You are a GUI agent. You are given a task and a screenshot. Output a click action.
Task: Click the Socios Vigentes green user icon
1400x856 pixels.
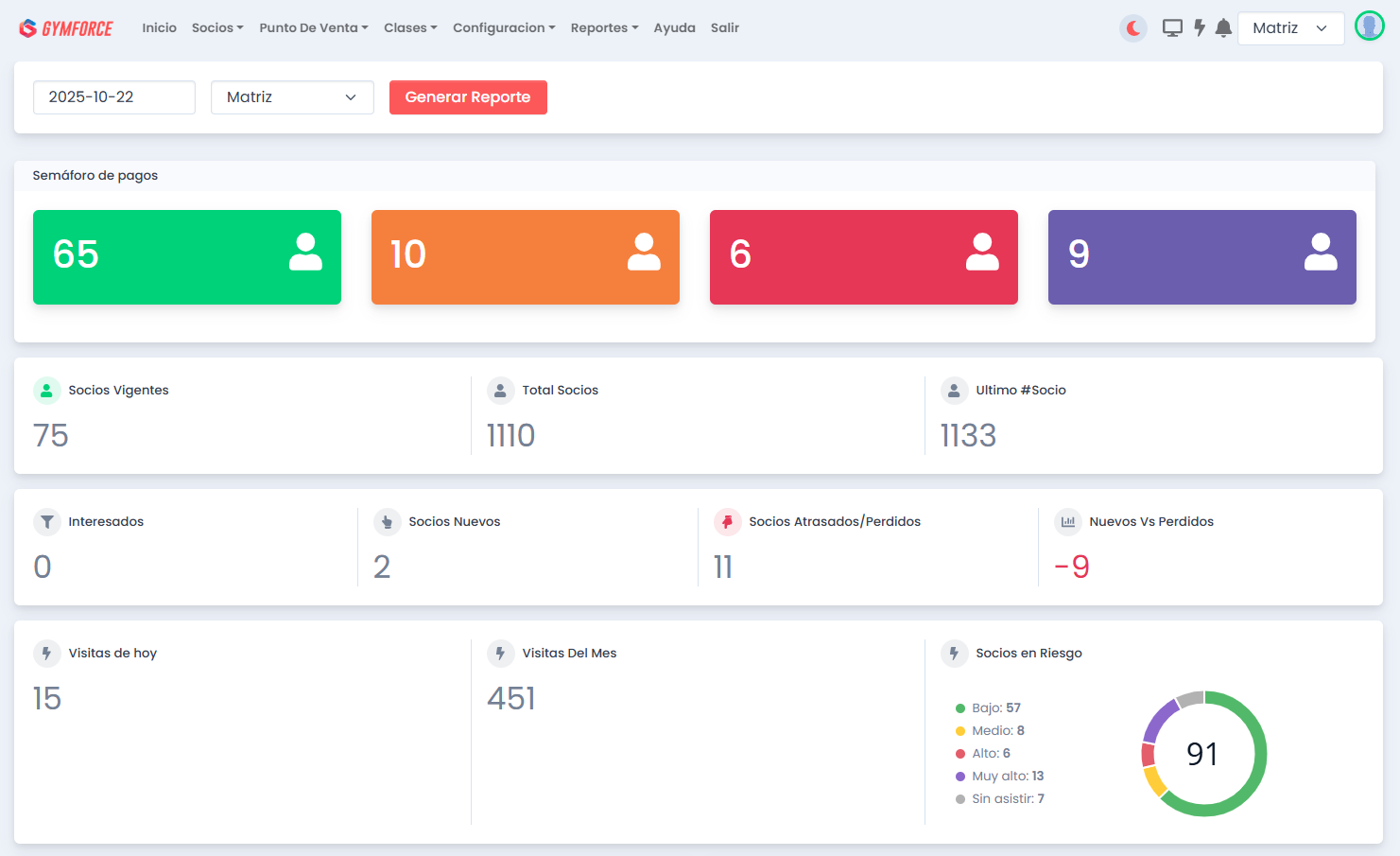point(46,390)
